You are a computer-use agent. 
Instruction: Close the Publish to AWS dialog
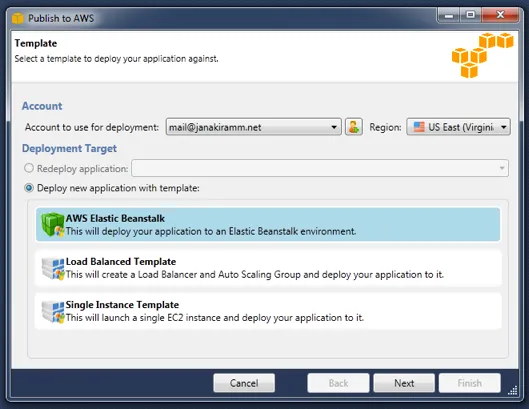500,15
